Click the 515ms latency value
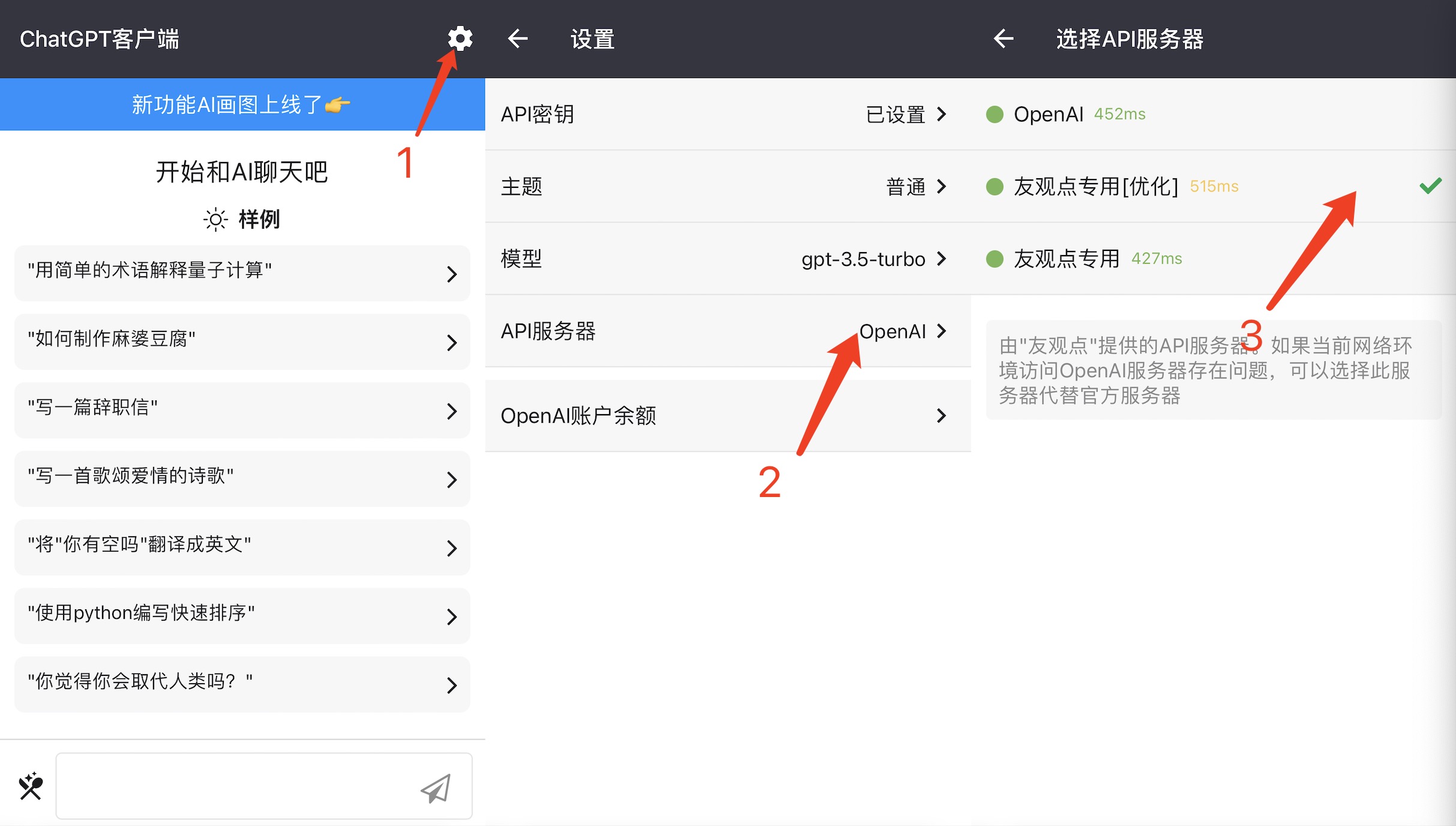The height and width of the screenshot is (826, 1456). coord(1214,187)
